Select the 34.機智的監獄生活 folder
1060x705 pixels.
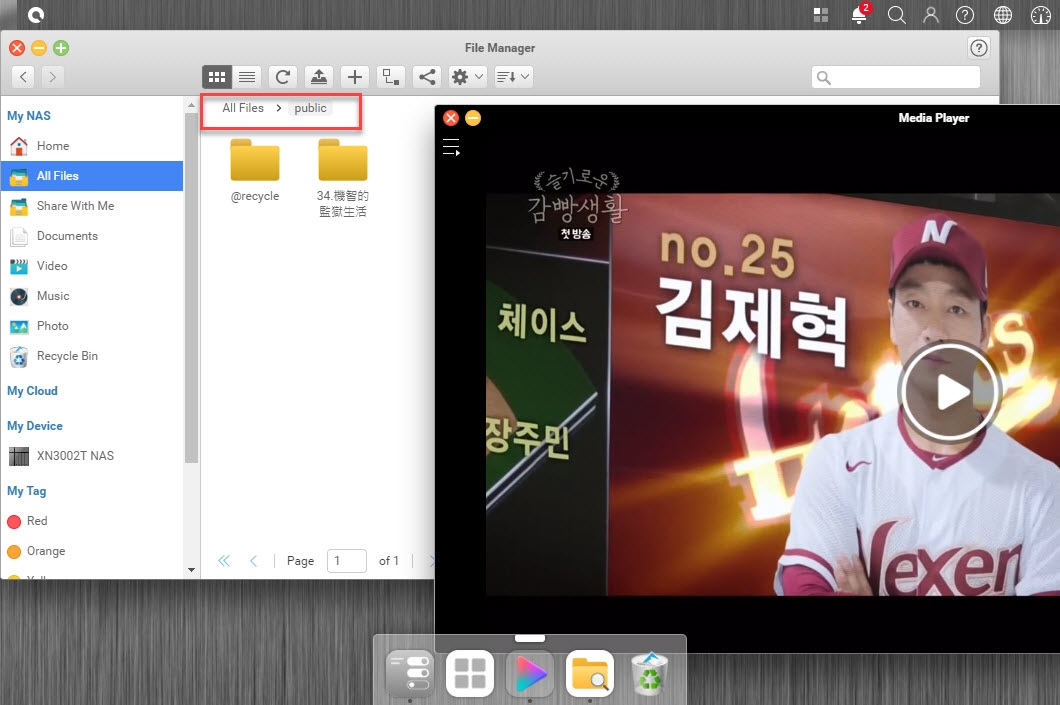click(x=343, y=178)
